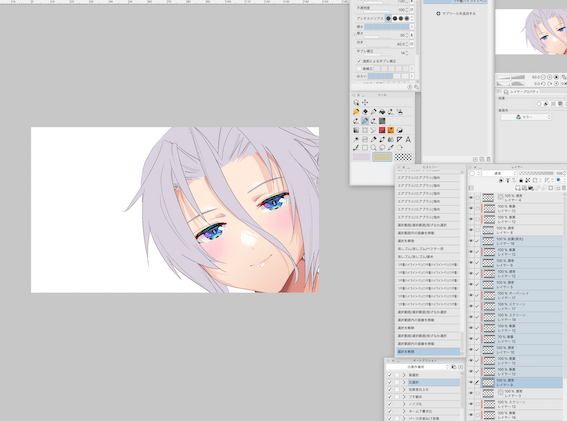Select the Auto Select magic wand tool
This screenshot has width=567, height=421.
tap(356, 139)
